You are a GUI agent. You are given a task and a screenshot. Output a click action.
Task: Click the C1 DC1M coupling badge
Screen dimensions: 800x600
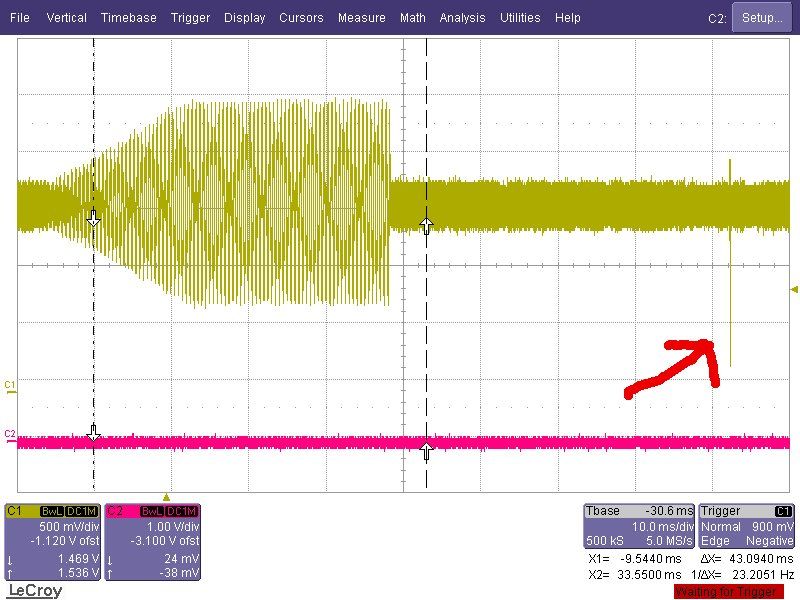click(81, 511)
